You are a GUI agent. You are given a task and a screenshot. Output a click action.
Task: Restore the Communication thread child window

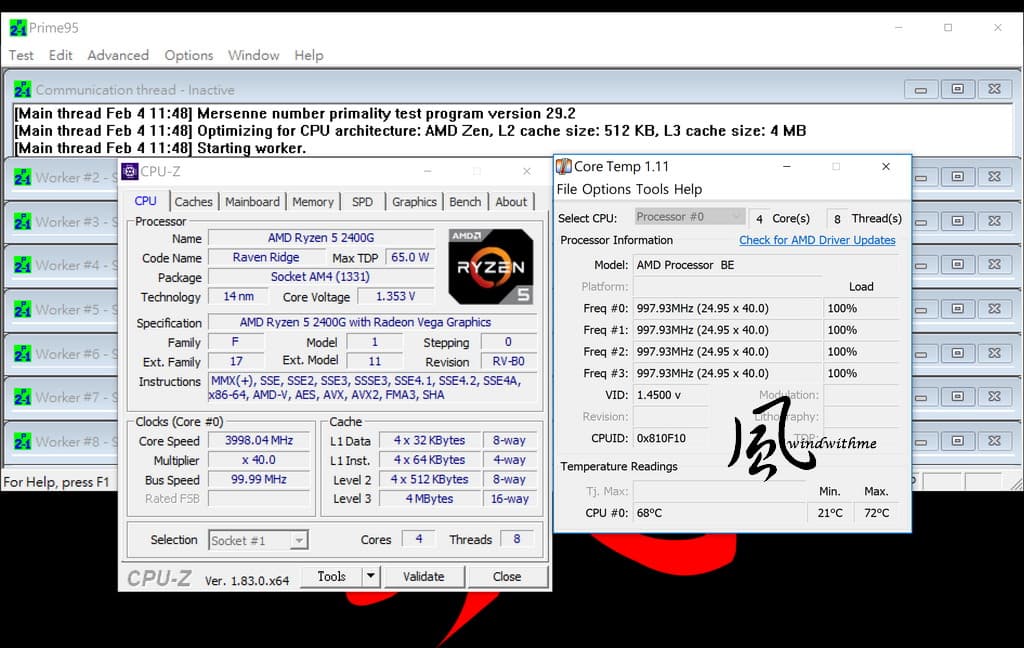click(x=957, y=89)
